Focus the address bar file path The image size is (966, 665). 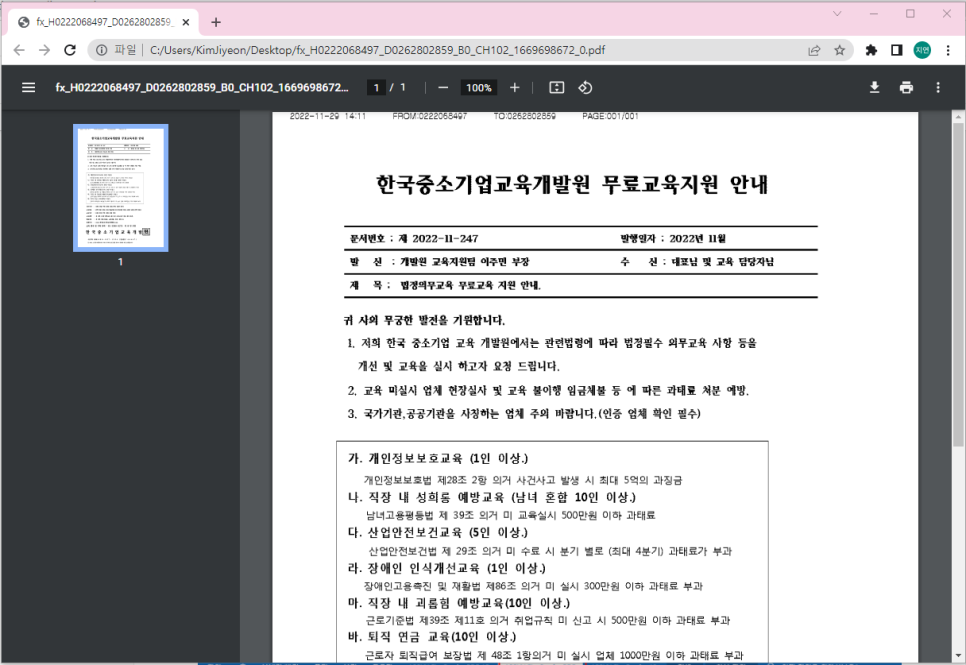377,50
